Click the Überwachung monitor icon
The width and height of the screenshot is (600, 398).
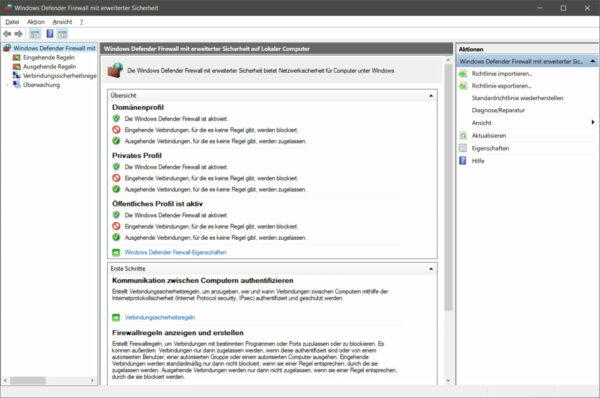[16, 85]
